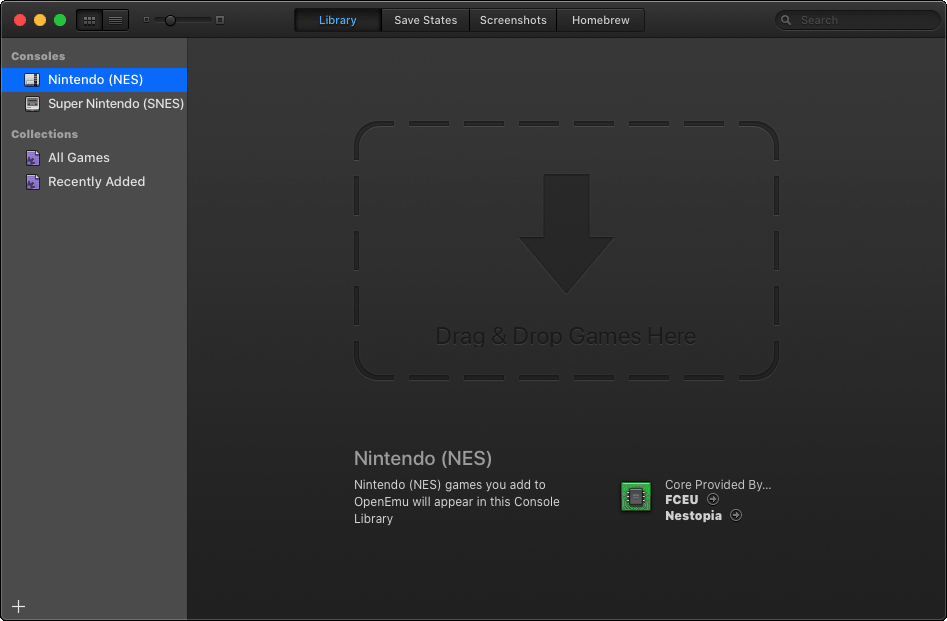This screenshot has height=621, width=947.
Task: Open the Library tab
Action: pos(338,20)
